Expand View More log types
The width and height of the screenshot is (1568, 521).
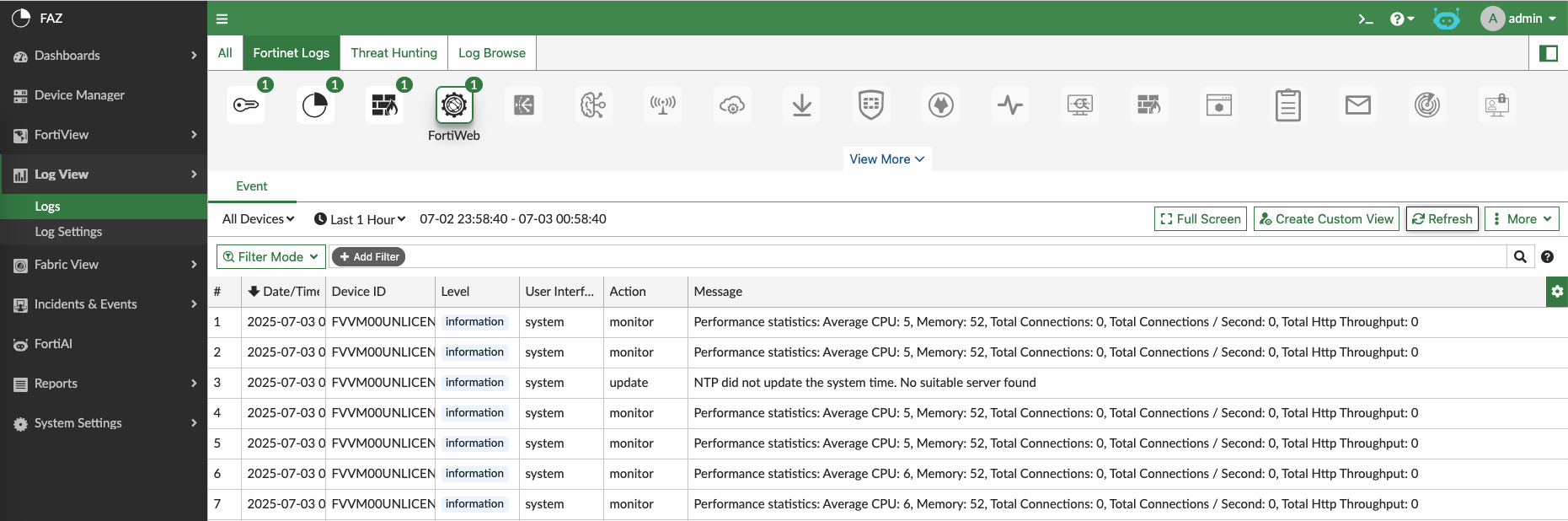coord(886,159)
